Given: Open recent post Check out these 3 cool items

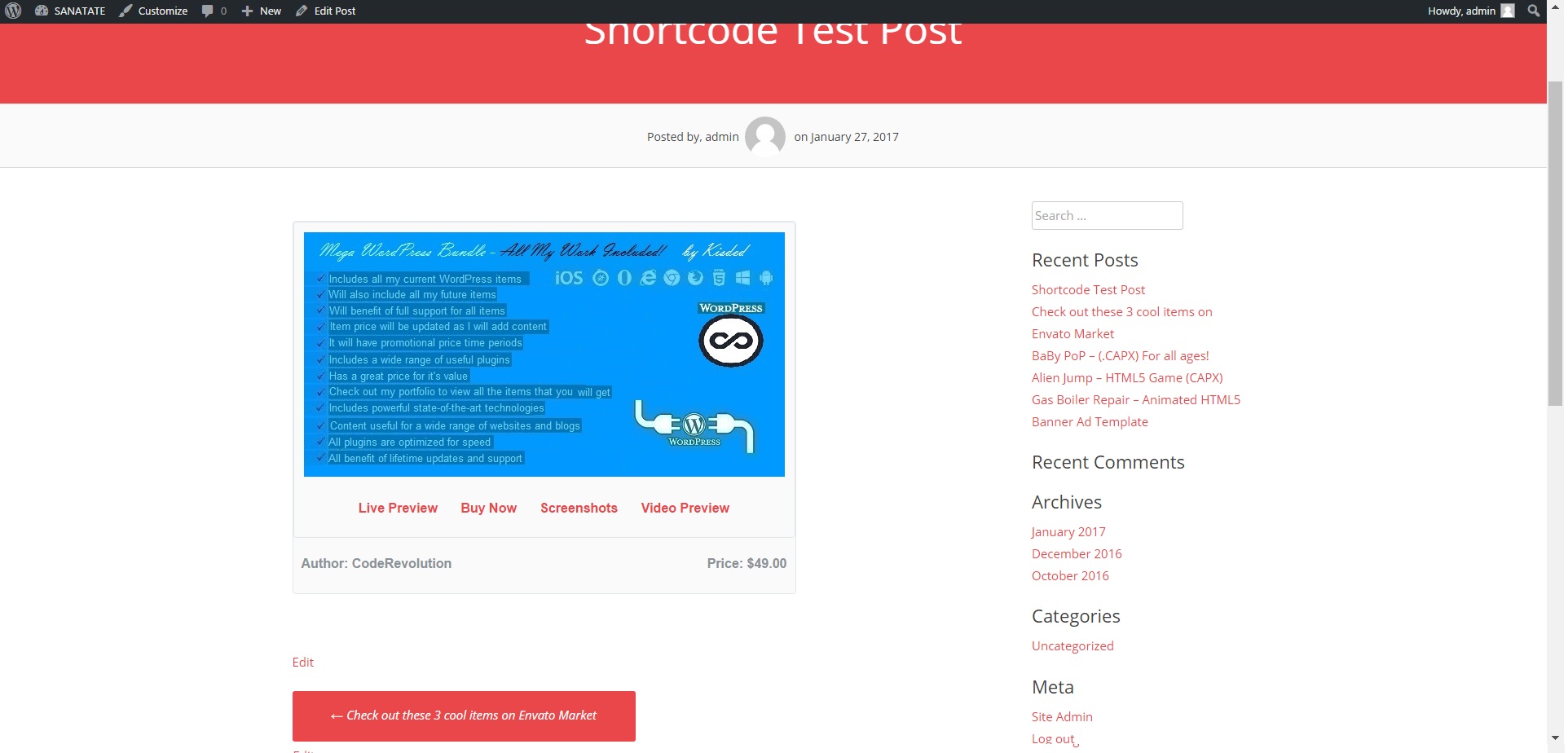Looking at the screenshot, I should (1122, 323).
